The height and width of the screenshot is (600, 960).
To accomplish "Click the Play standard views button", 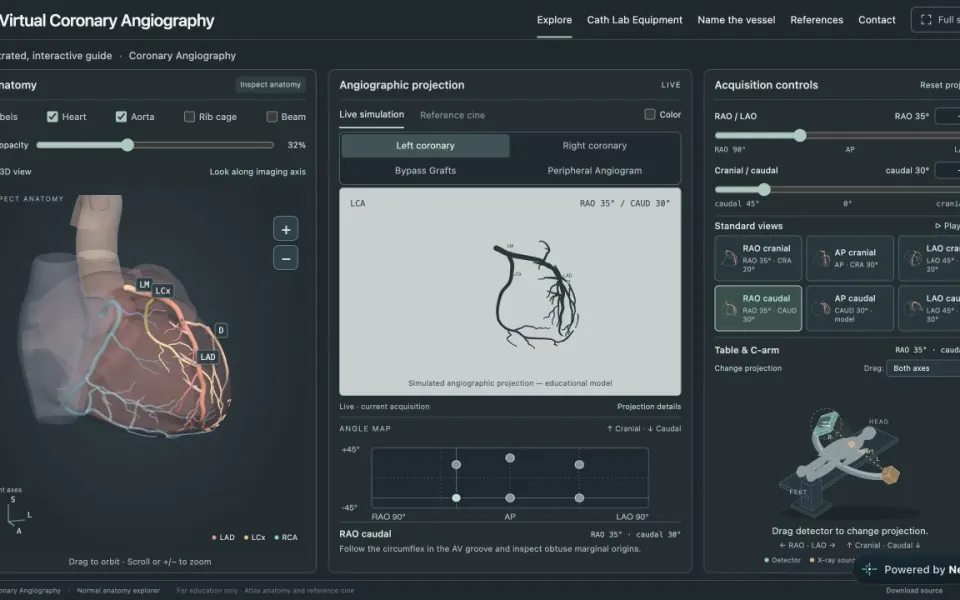I will 947,226.
